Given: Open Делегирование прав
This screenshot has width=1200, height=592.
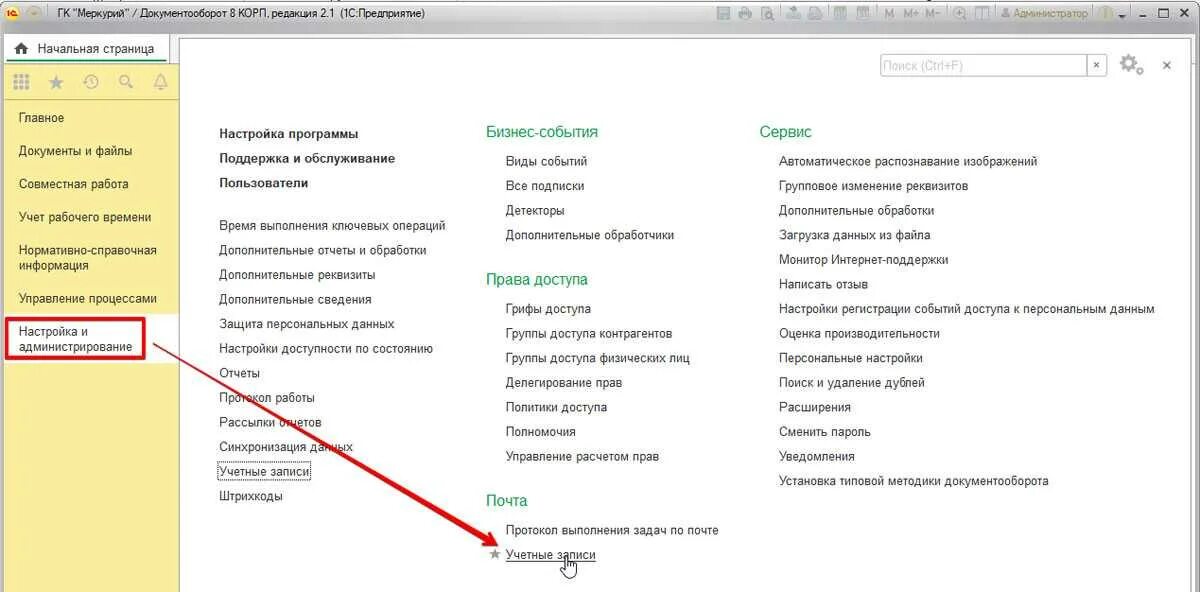Looking at the screenshot, I should (564, 383).
